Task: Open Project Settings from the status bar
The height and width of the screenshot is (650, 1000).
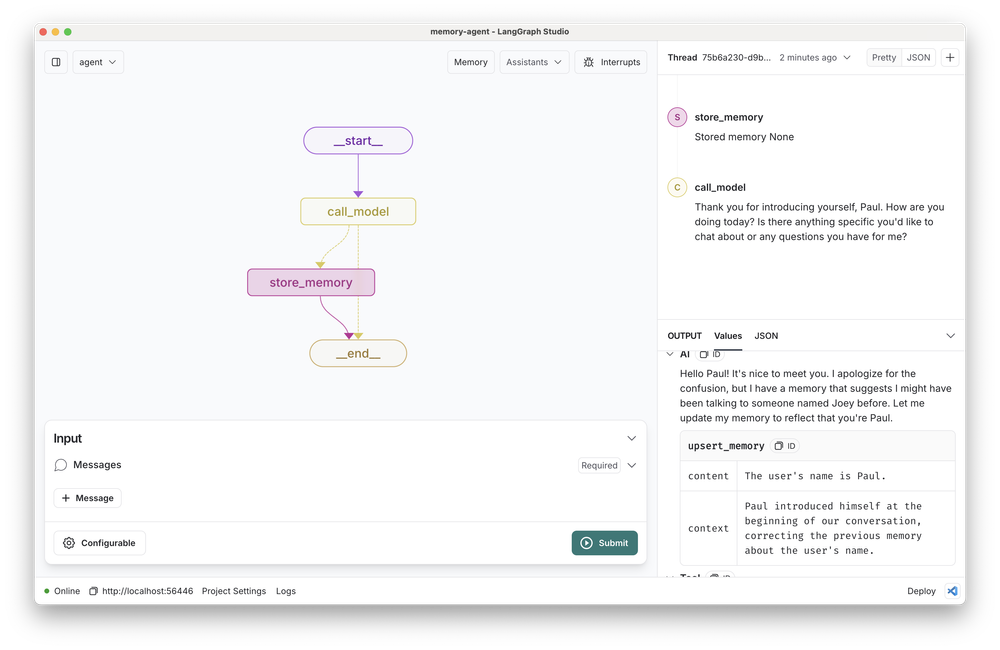Action: (234, 591)
